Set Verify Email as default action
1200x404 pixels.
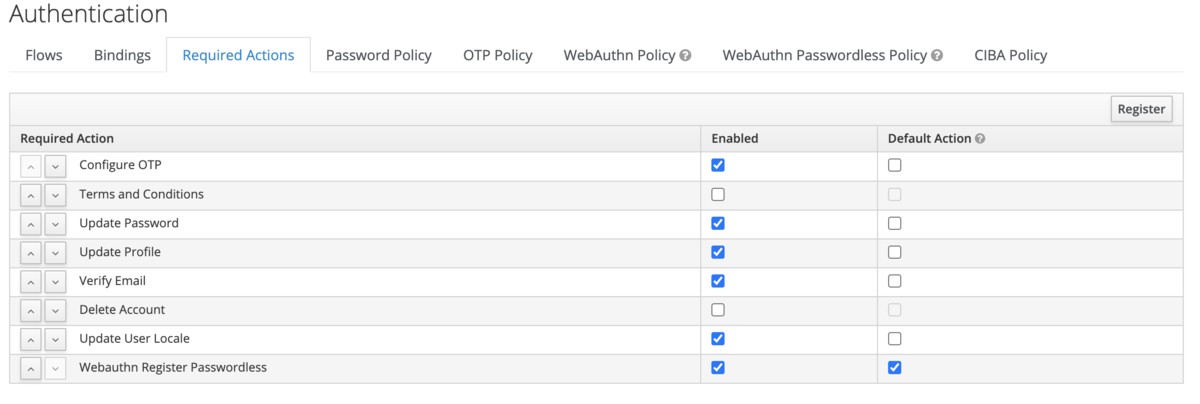[x=894, y=281]
